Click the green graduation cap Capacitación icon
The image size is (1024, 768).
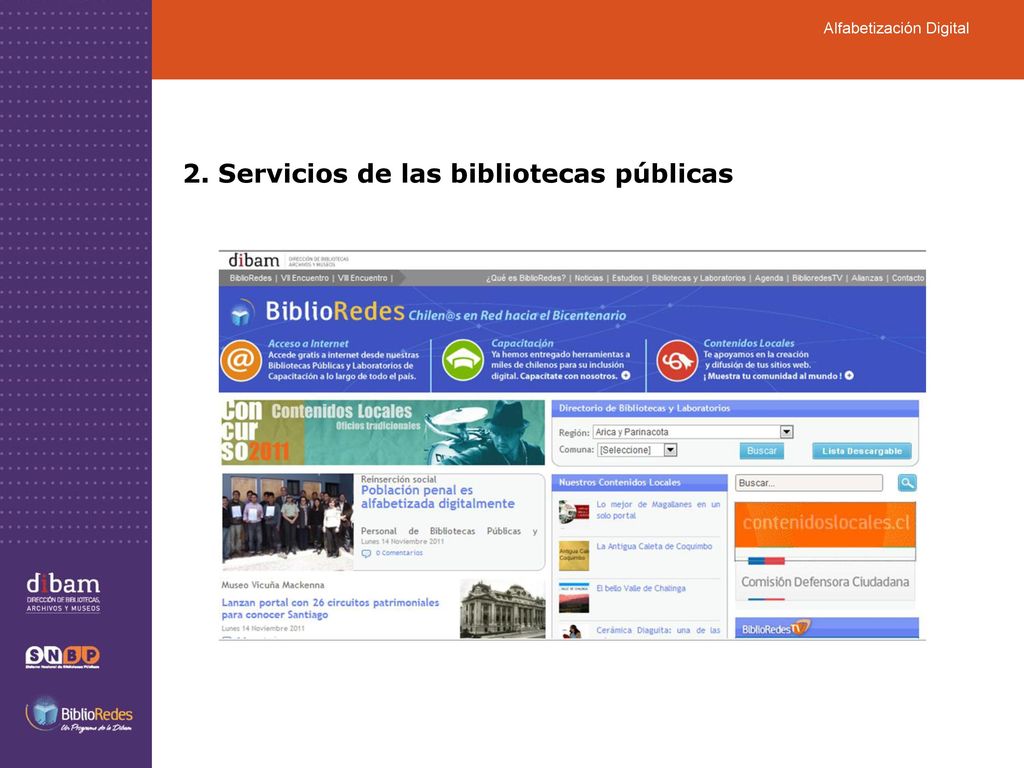[462, 360]
